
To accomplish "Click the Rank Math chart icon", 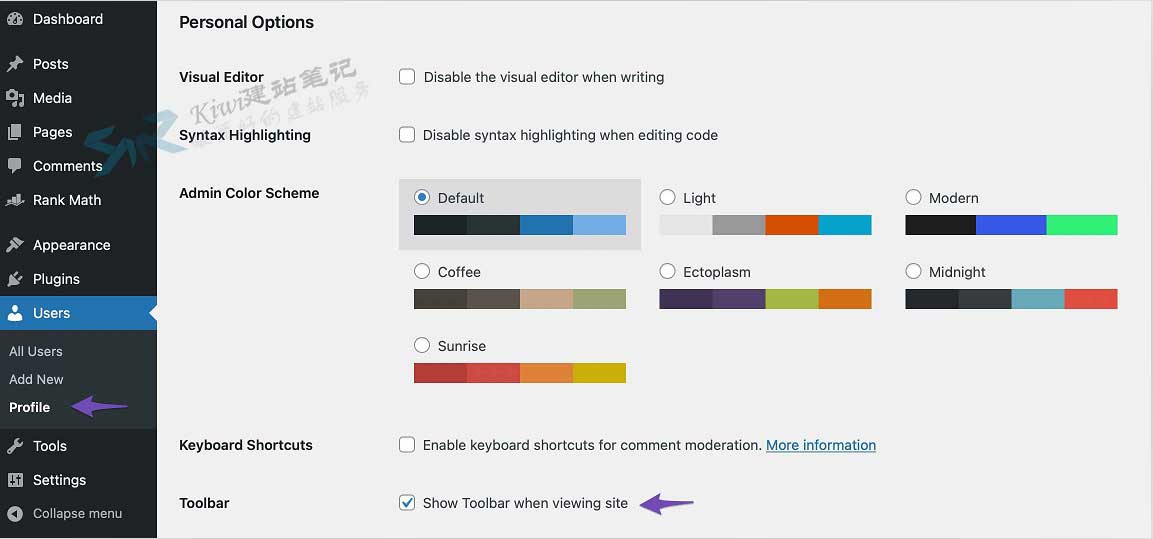I will (15, 200).
